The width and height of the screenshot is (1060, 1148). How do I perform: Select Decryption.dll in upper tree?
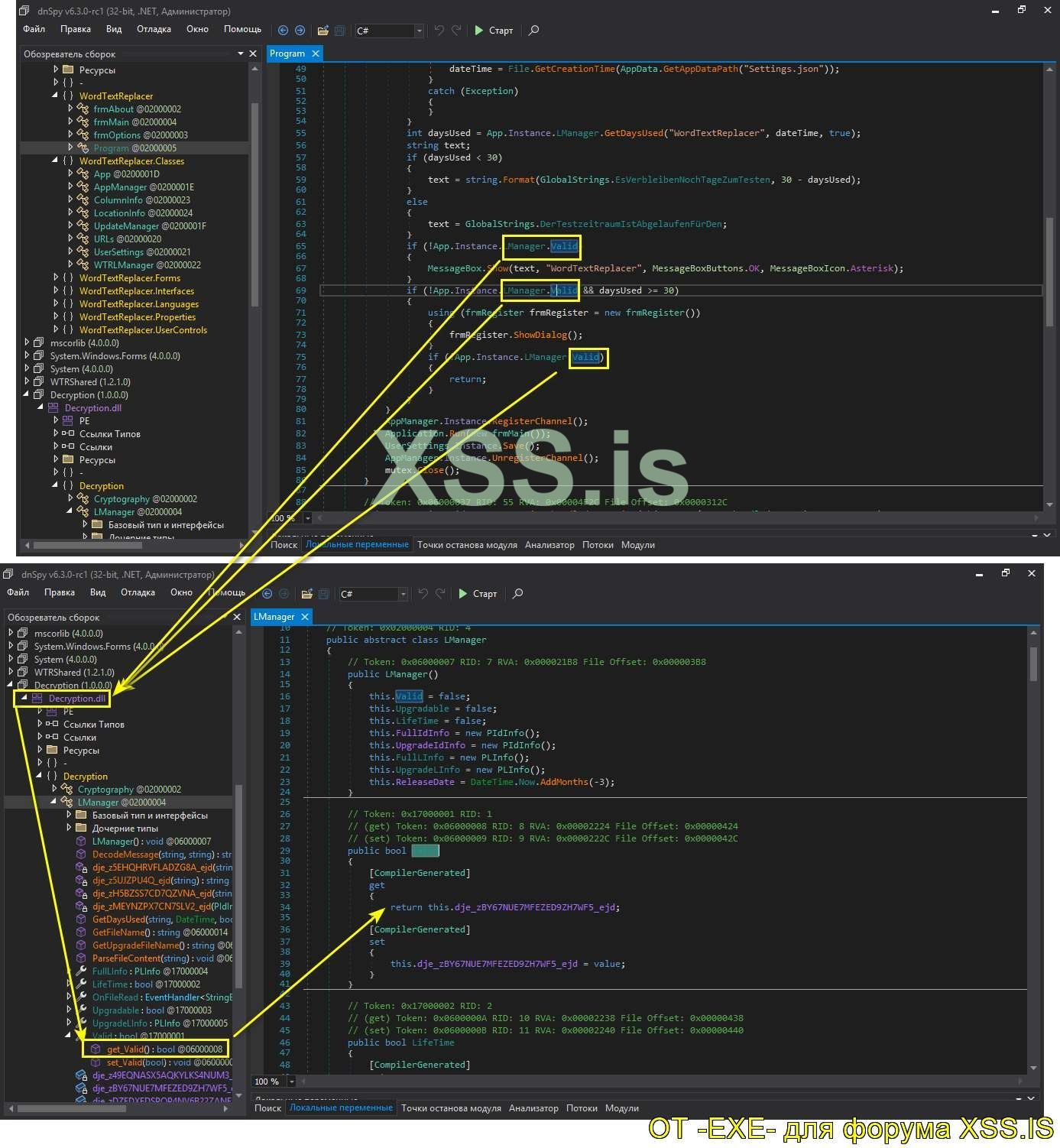point(92,408)
